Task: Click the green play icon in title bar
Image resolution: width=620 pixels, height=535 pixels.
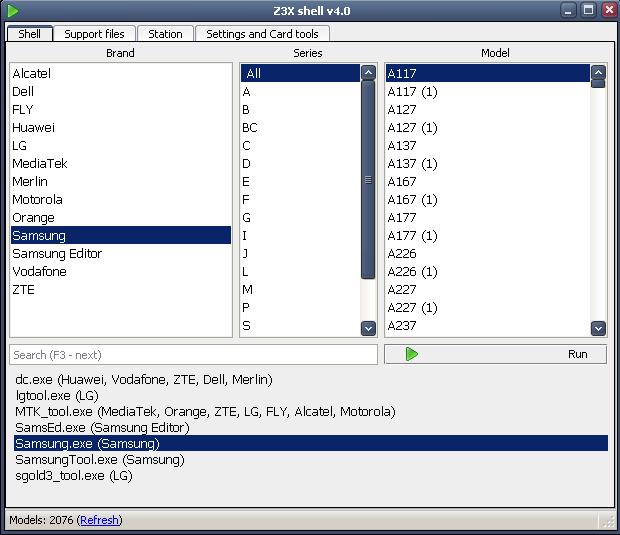Action: [x=12, y=11]
